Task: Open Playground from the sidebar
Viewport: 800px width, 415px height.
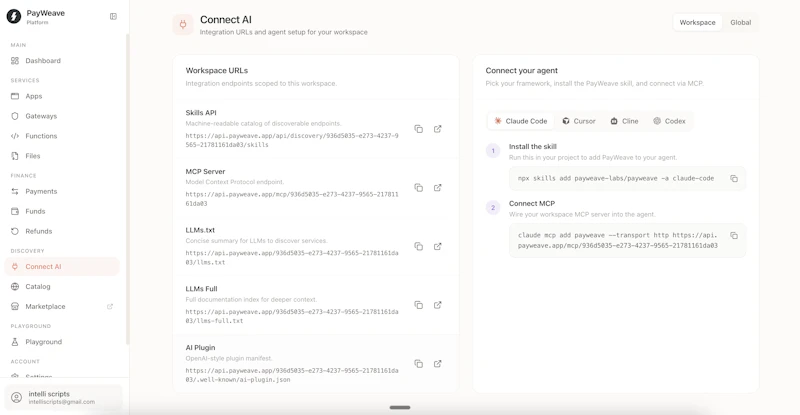Action: point(62,342)
